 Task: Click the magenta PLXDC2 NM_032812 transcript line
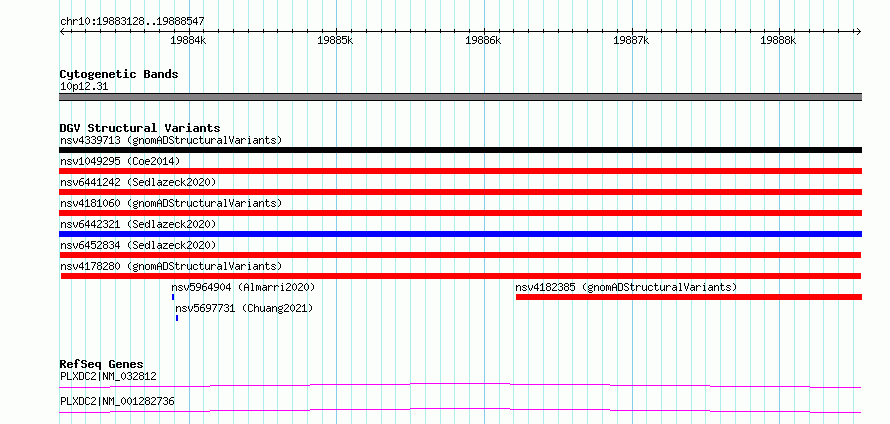click(x=460, y=385)
